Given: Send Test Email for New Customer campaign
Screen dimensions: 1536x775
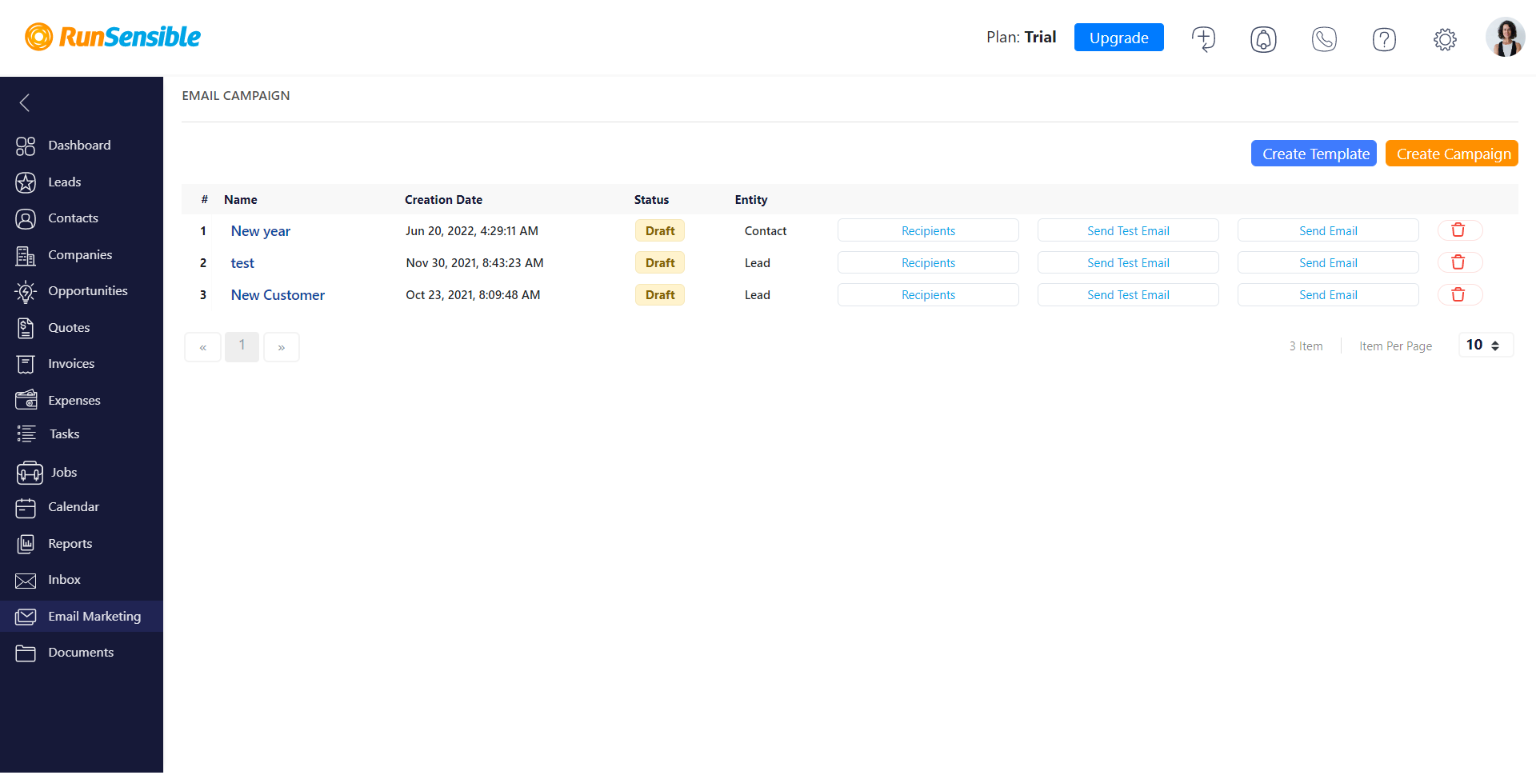Looking at the screenshot, I should pyautogui.click(x=1128, y=295).
